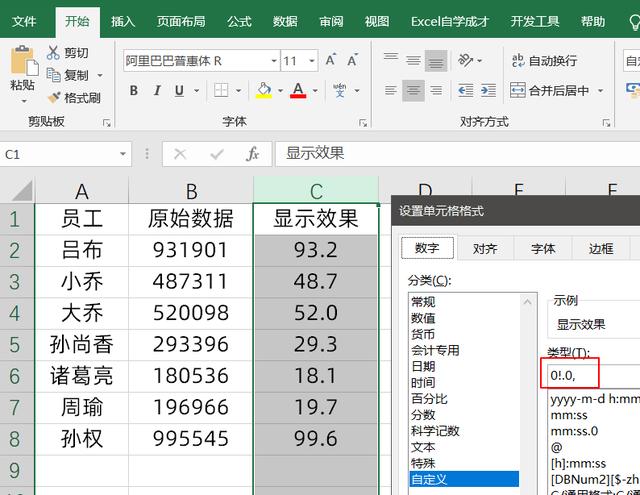Increase font size with larger A
Image resolution: width=640 pixels, height=495 pixels.
click(x=331, y=60)
